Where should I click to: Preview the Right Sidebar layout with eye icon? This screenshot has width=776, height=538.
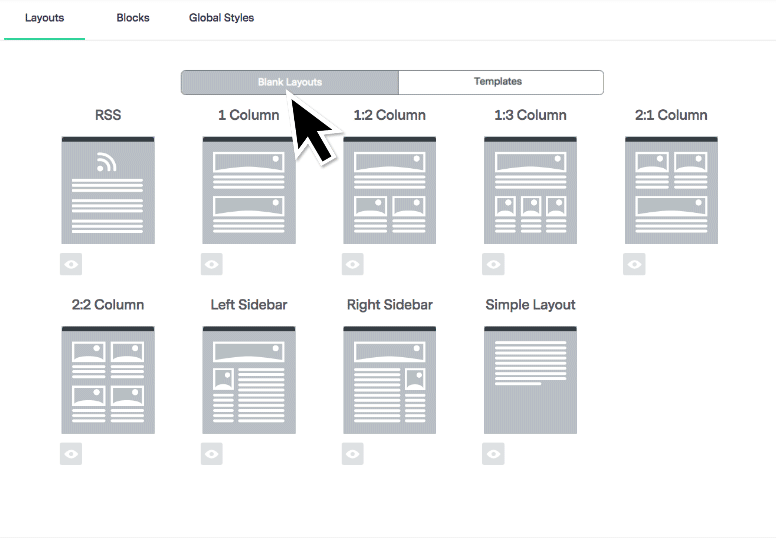click(x=352, y=454)
